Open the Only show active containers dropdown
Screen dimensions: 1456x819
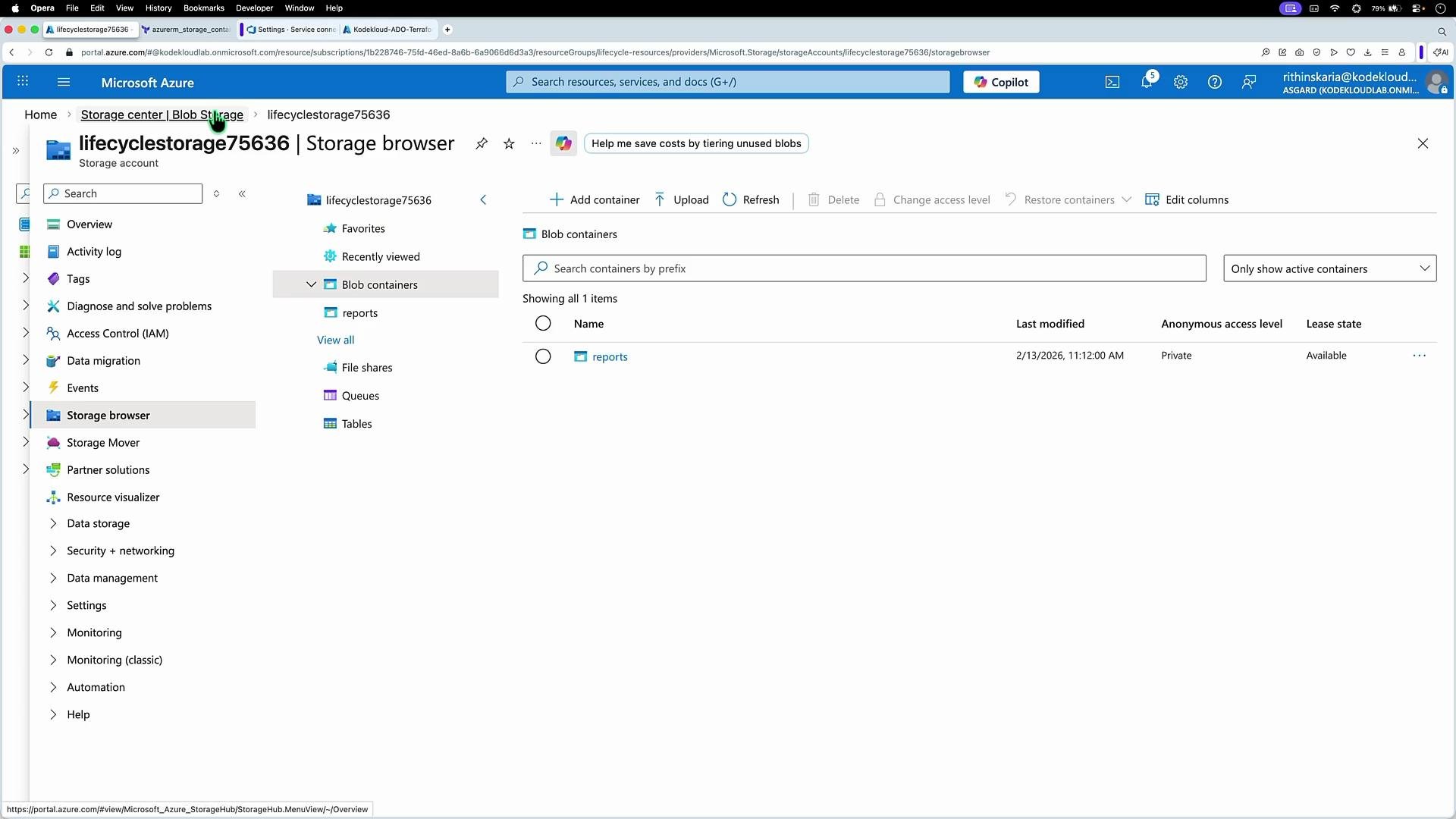pos(1329,268)
